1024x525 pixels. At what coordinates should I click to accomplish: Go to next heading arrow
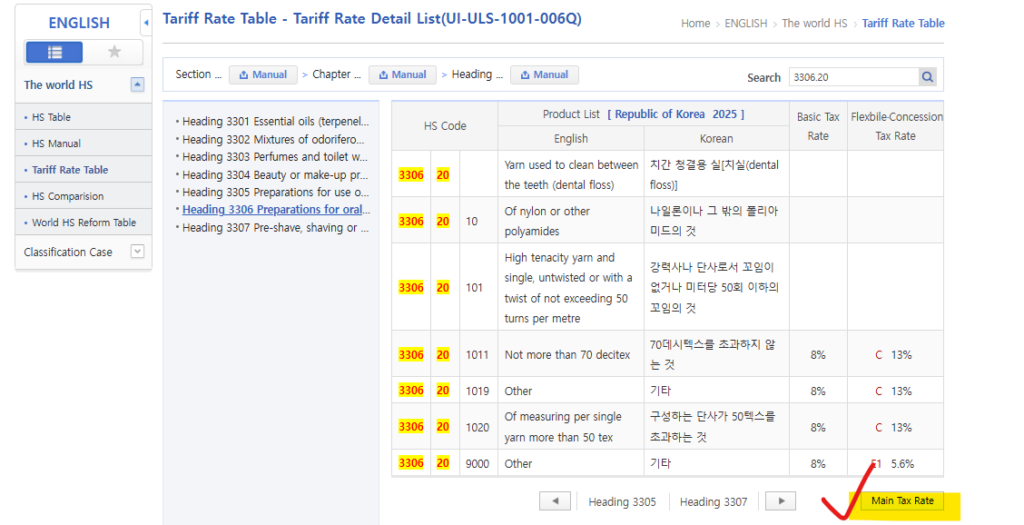coord(782,501)
